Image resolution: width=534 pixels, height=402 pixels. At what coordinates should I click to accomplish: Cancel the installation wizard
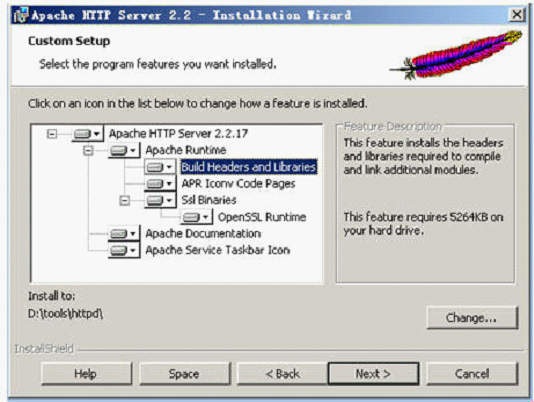point(472,374)
